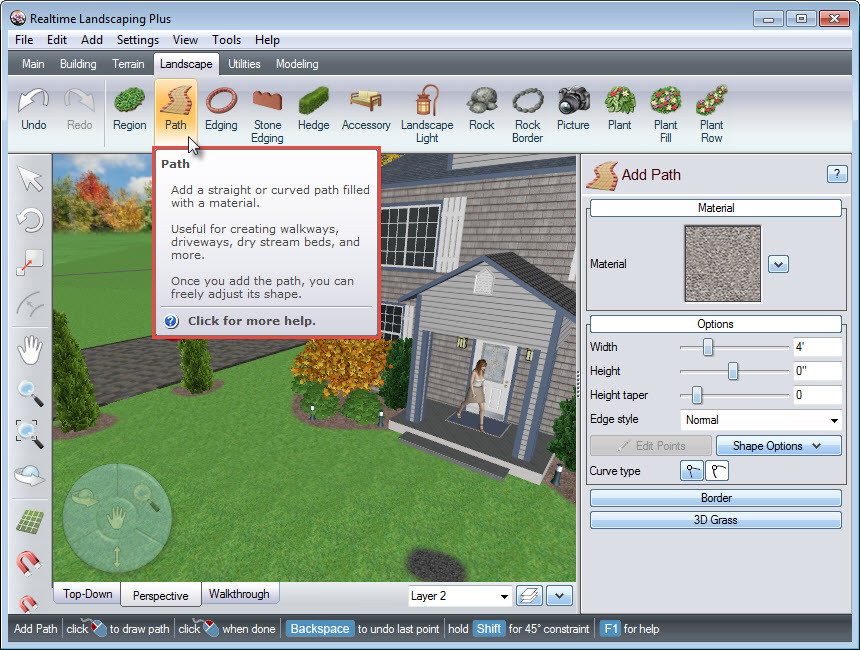This screenshot has height=650, width=860.
Task: Select the Plant Row tool
Action: (x=711, y=115)
